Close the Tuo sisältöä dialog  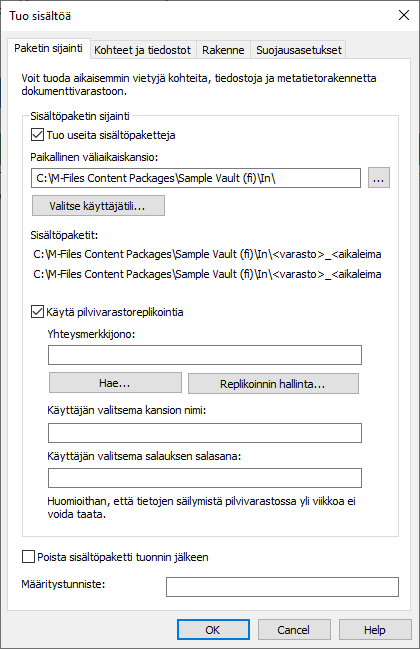[403, 15]
